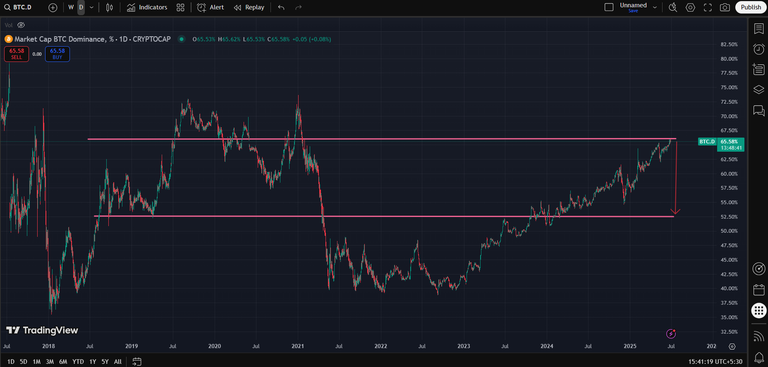
Task: Create an Alert from the toolbar
Action: (211, 7)
